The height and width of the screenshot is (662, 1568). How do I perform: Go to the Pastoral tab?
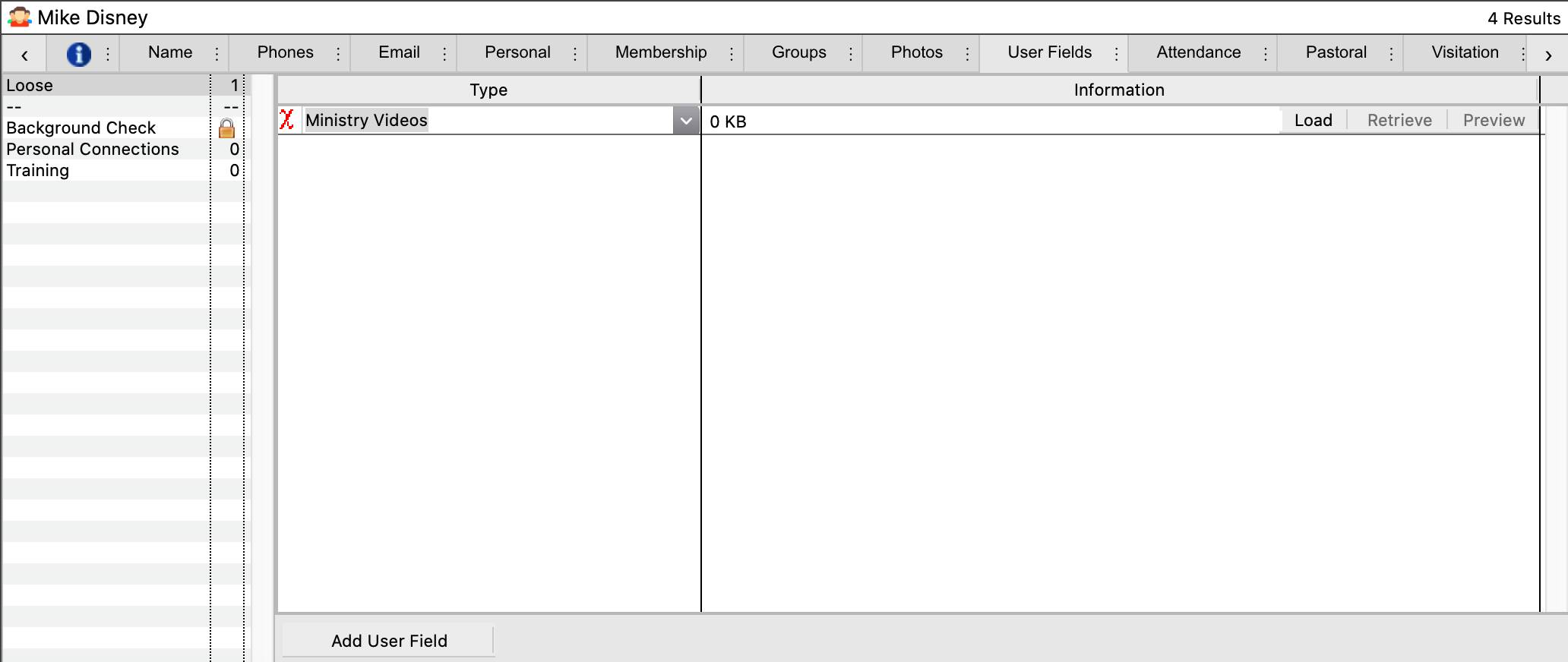tap(1336, 52)
